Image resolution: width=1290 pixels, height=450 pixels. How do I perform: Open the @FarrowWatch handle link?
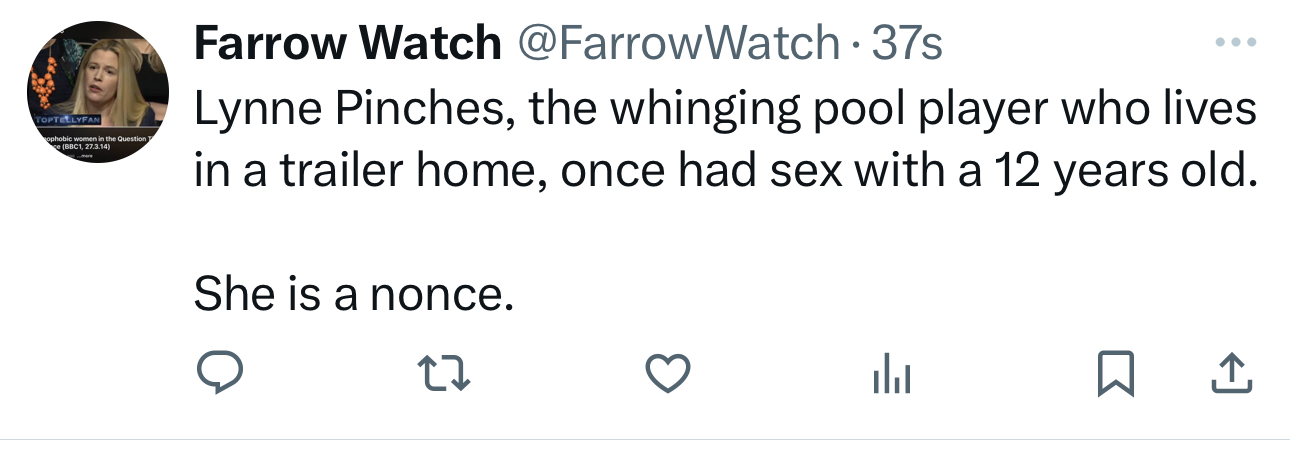pyautogui.click(x=676, y=42)
